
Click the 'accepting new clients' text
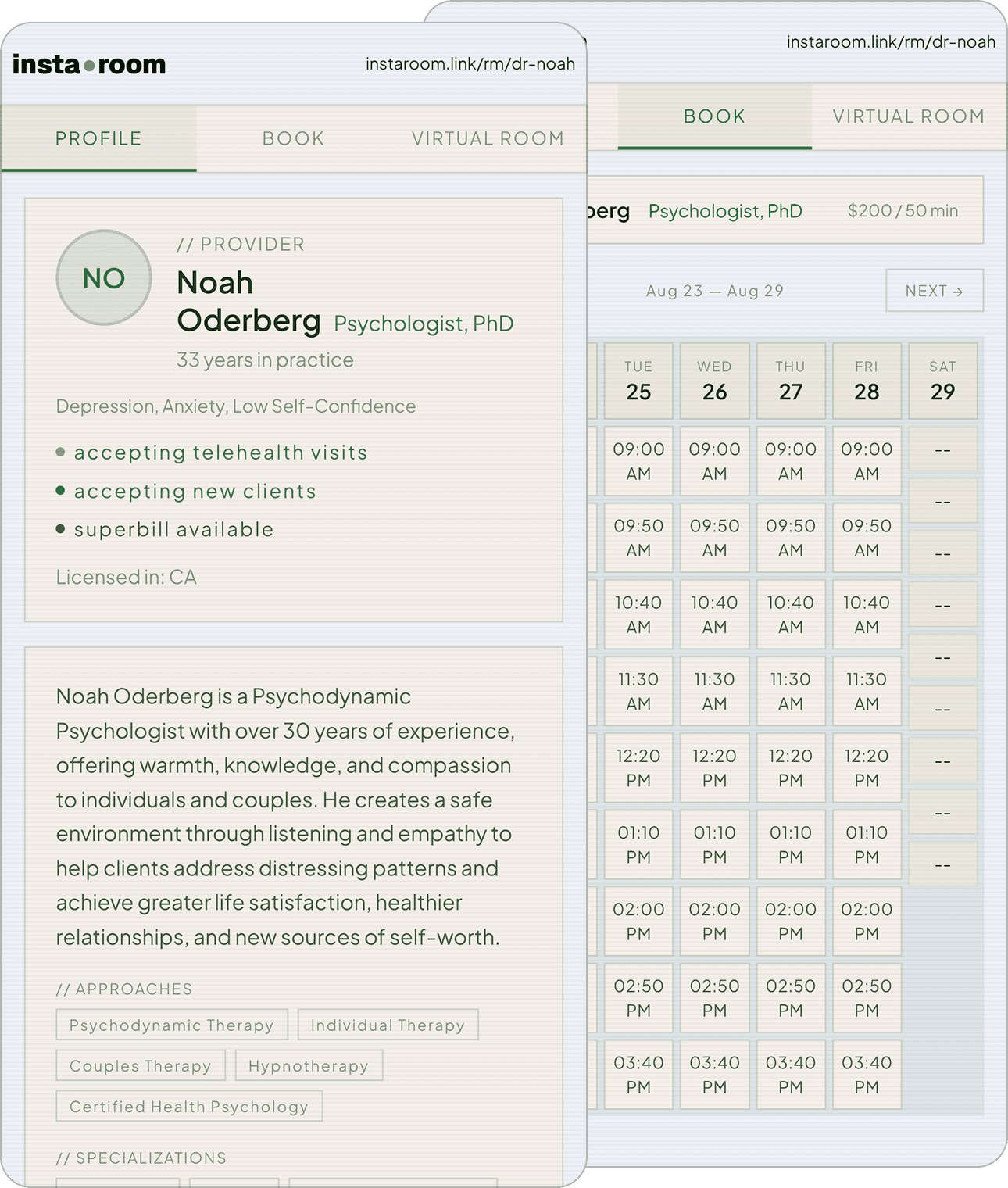pyautogui.click(x=195, y=491)
